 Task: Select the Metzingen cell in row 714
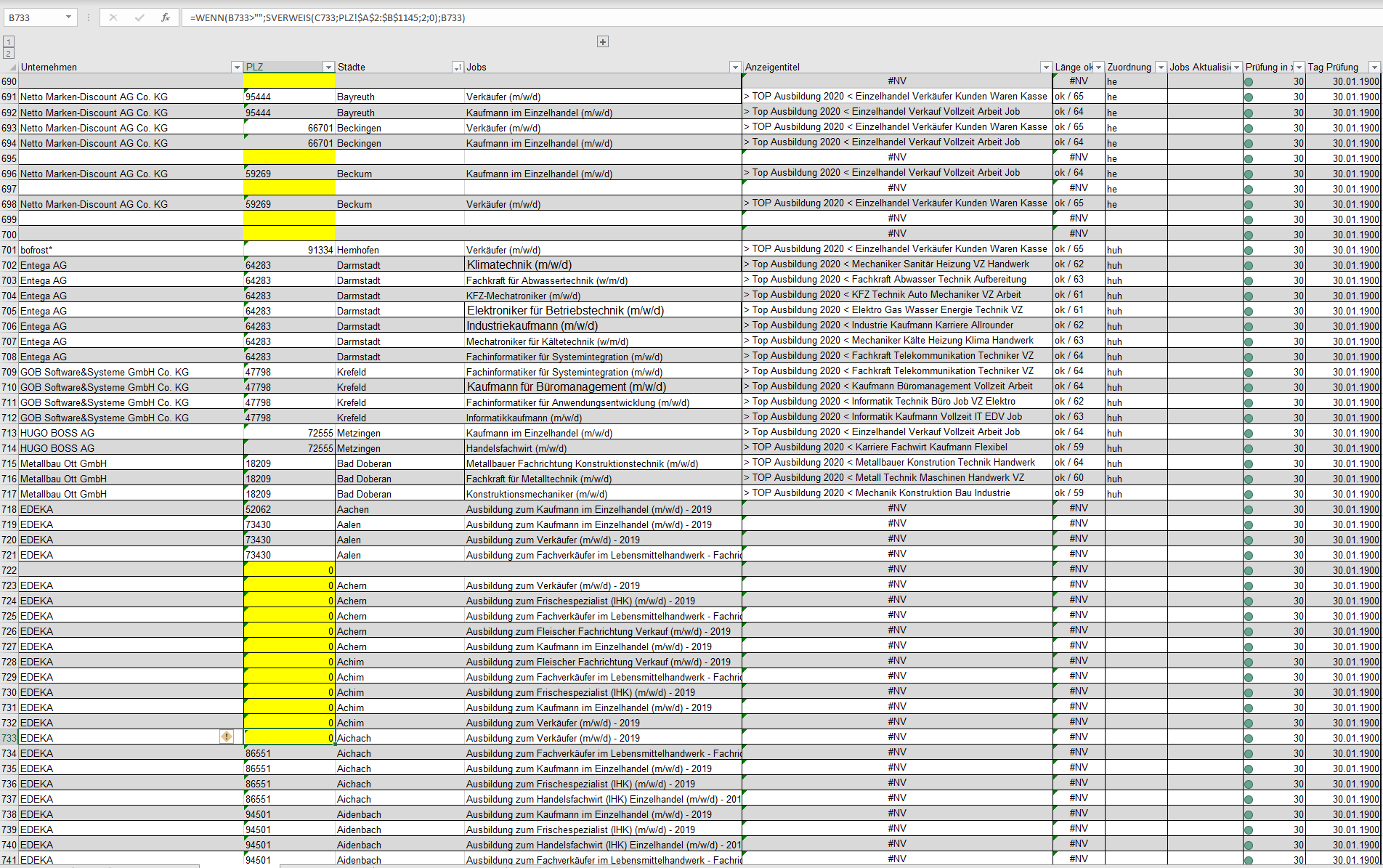[x=400, y=448]
